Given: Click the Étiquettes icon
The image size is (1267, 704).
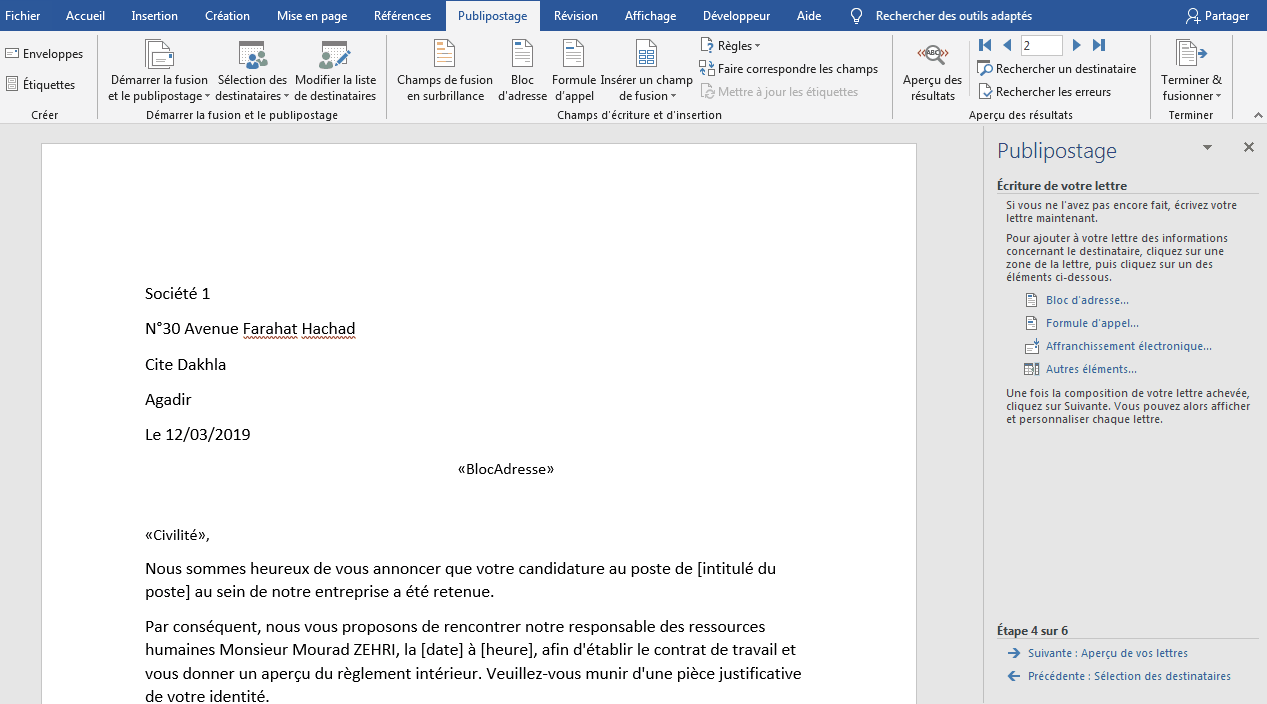Looking at the screenshot, I should 12,85.
